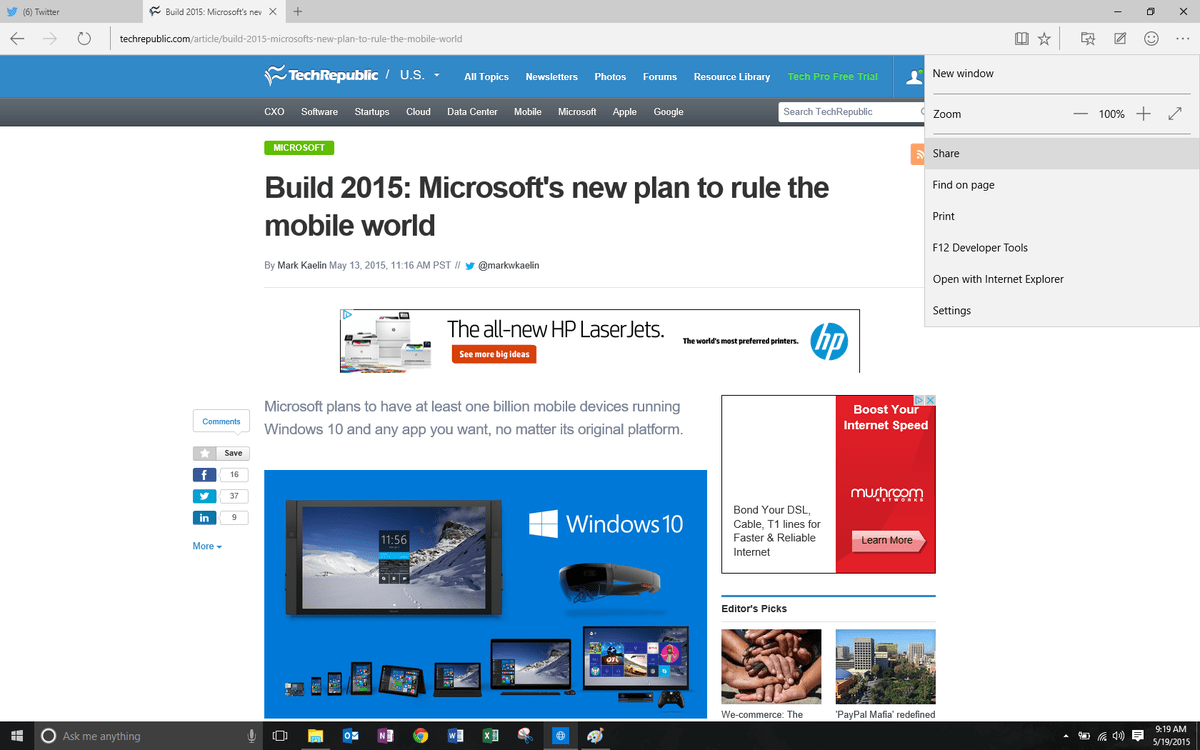Expand More sharing options in sidebar

coord(206,546)
